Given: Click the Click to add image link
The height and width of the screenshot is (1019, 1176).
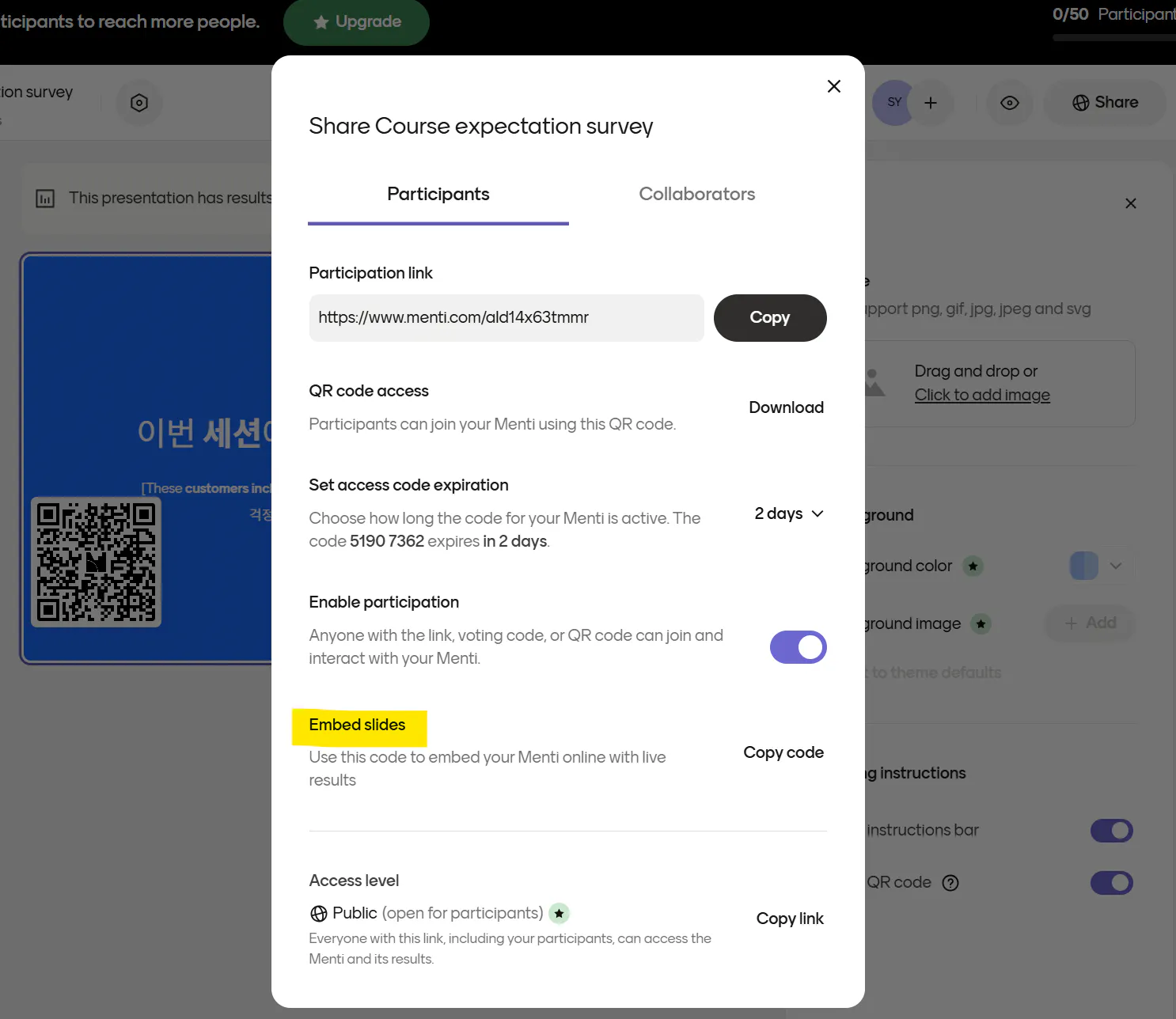Looking at the screenshot, I should 982,394.
